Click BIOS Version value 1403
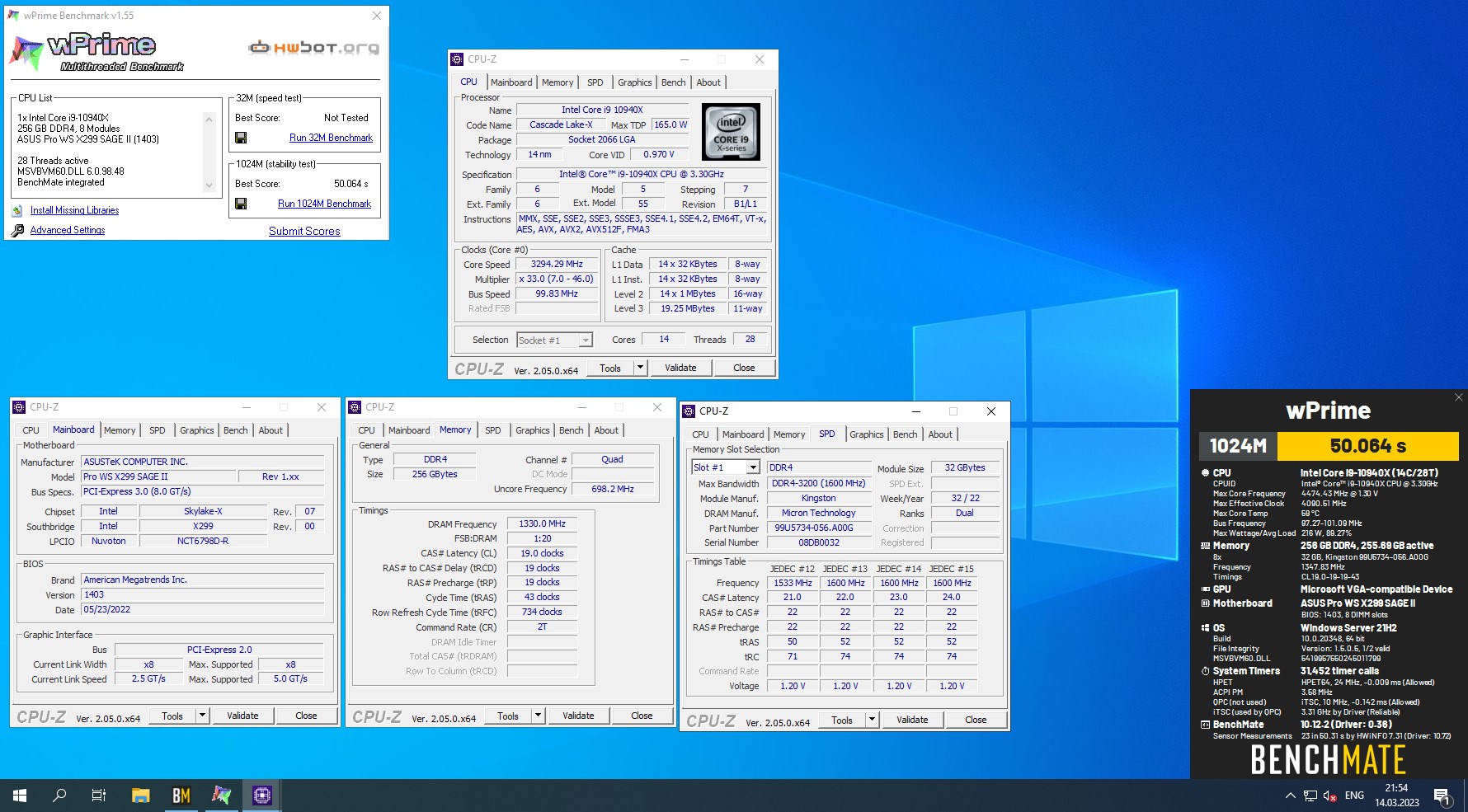 point(203,594)
